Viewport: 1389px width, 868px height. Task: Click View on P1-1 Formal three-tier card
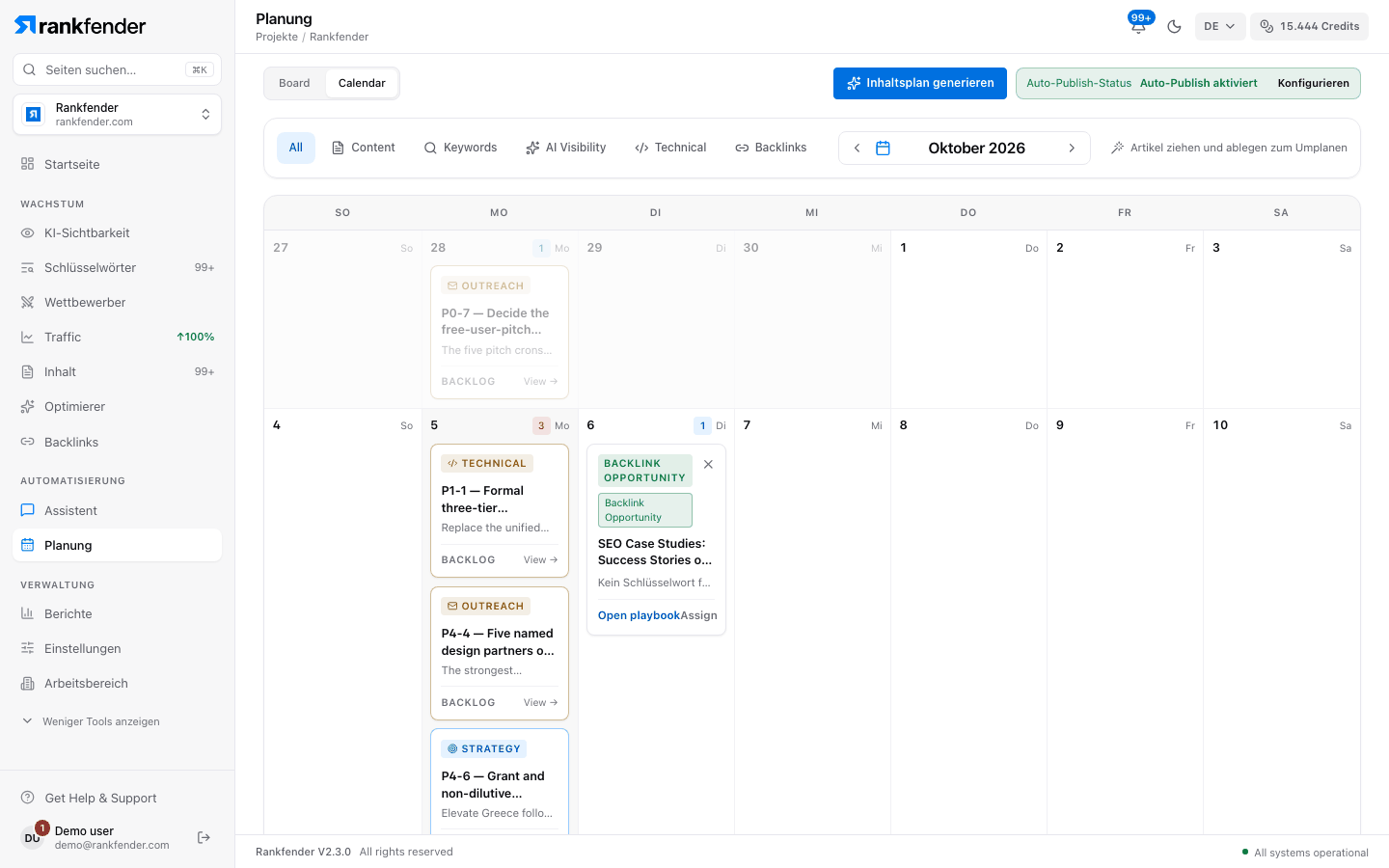click(540, 559)
